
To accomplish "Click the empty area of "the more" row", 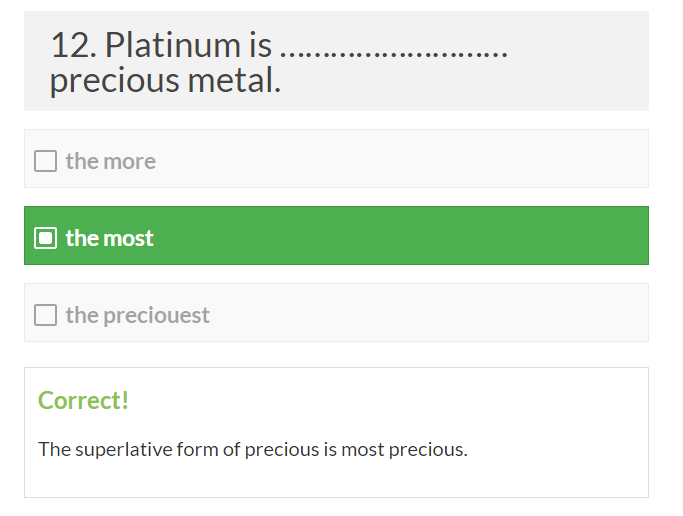I will [x=420, y=159].
